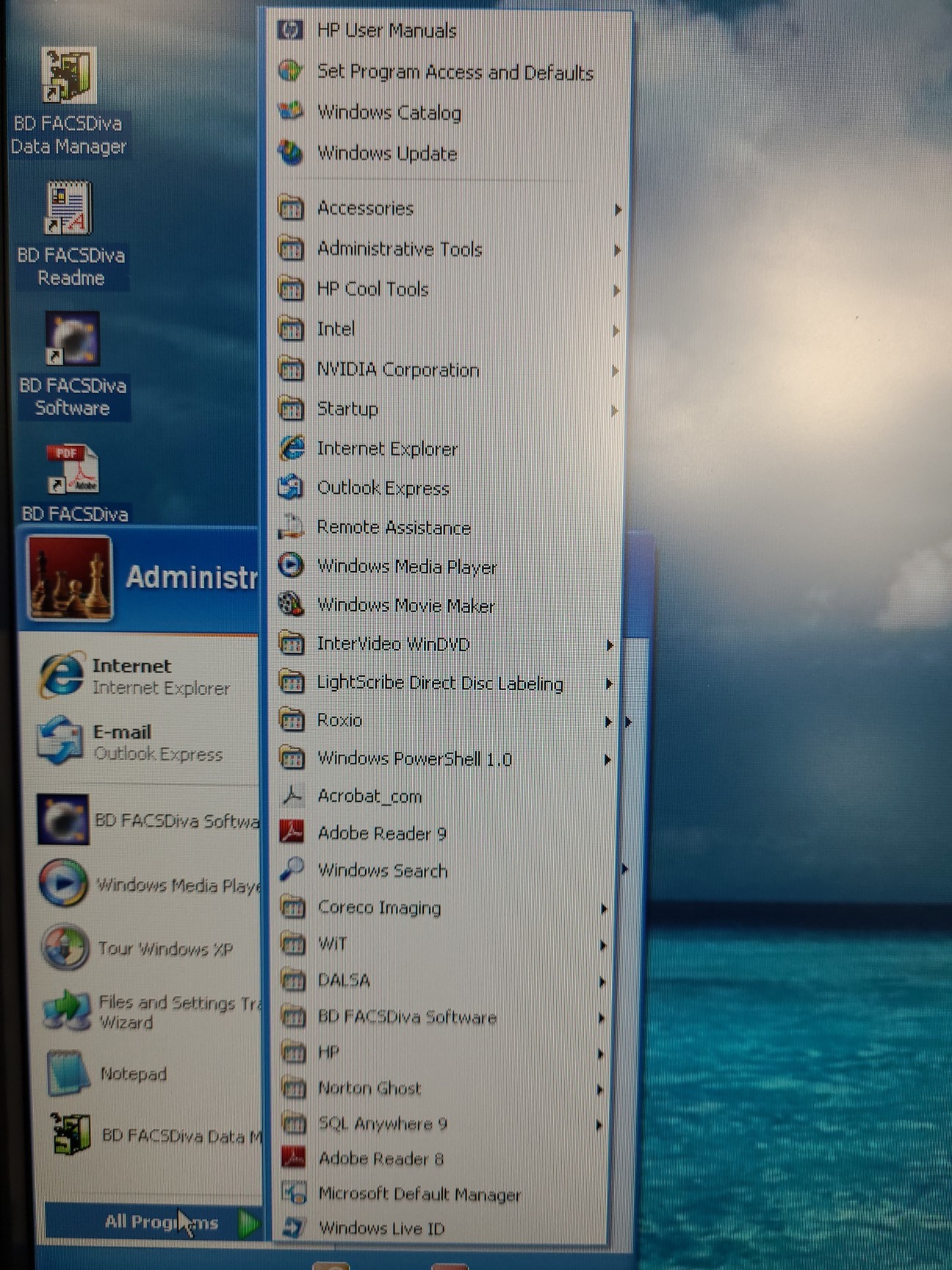Image resolution: width=952 pixels, height=1270 pixels.
Task: Click the All Programs button
Action: 154,1223
